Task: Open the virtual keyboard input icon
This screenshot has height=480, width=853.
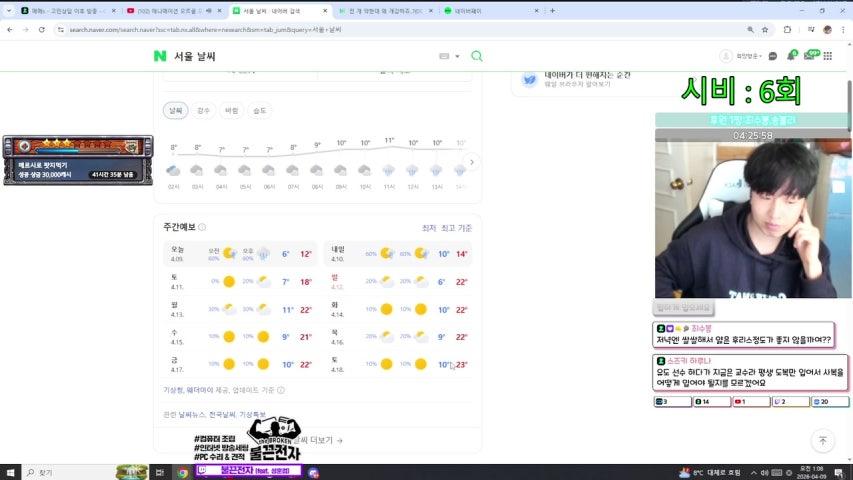Action: coord(444,56)
